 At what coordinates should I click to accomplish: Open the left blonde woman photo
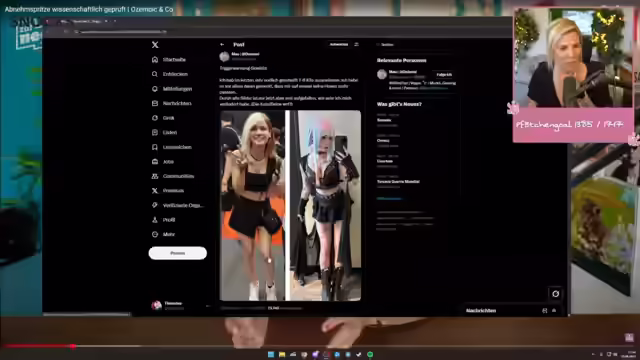point(252,205)
